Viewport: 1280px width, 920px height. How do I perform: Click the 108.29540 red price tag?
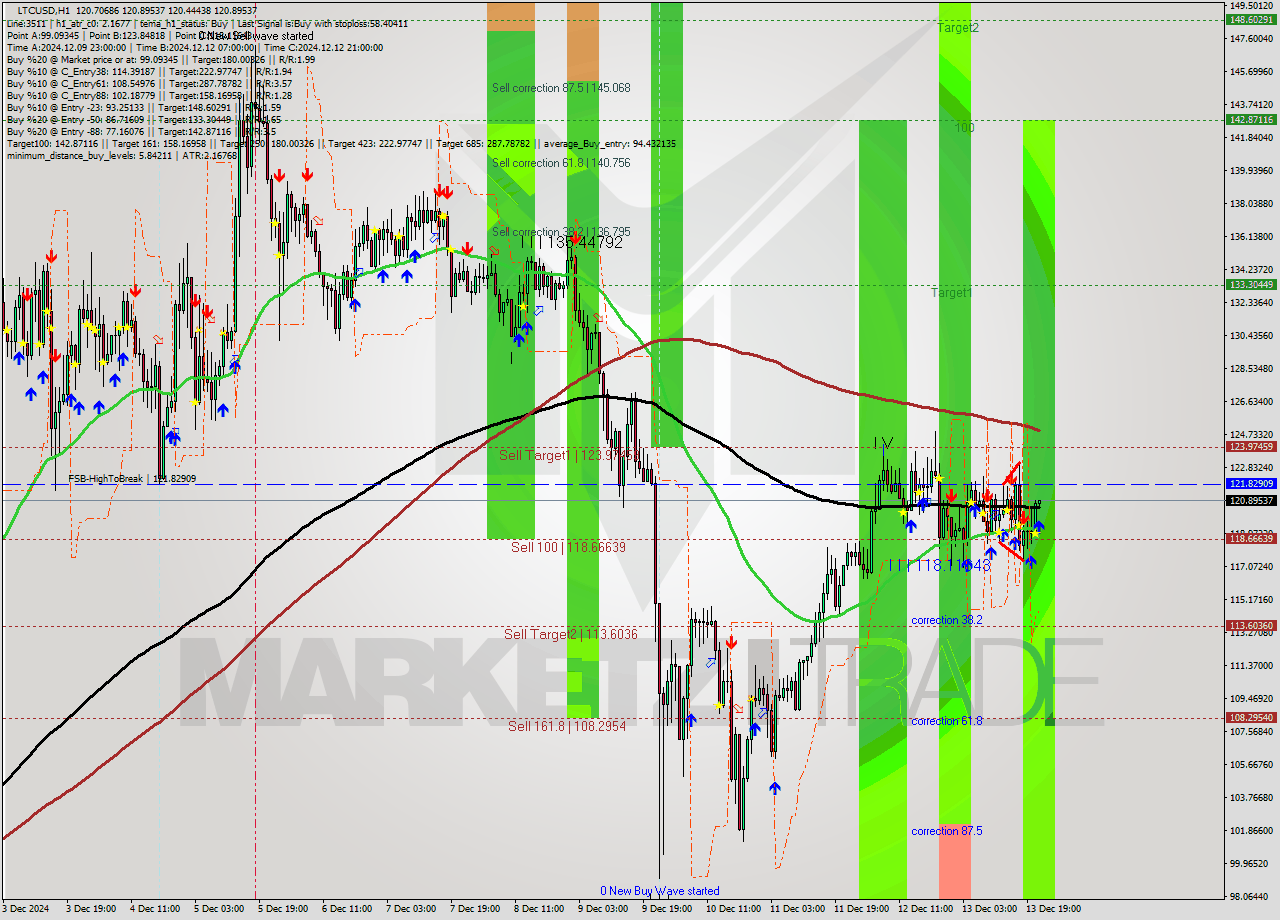1251,718
